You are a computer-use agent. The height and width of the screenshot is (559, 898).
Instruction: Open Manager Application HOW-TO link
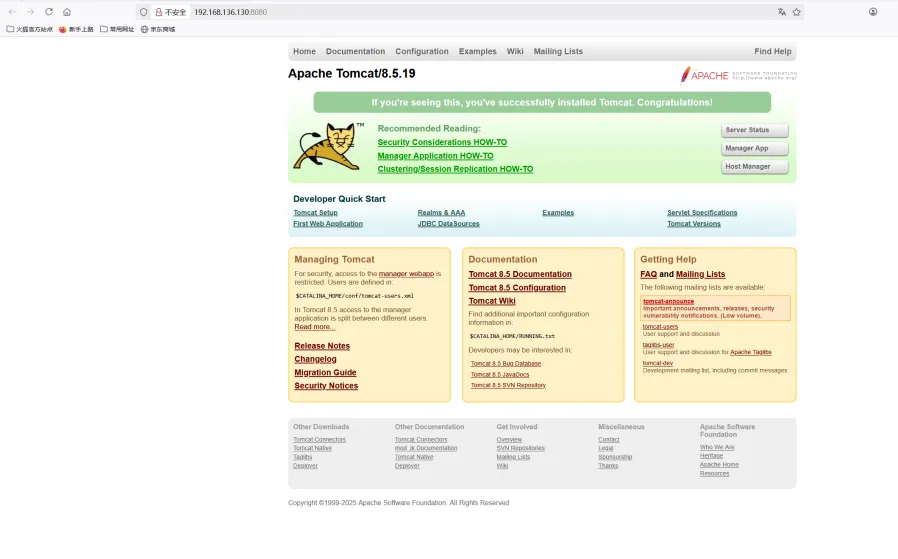pyautogui.click(x=435, y=156)
